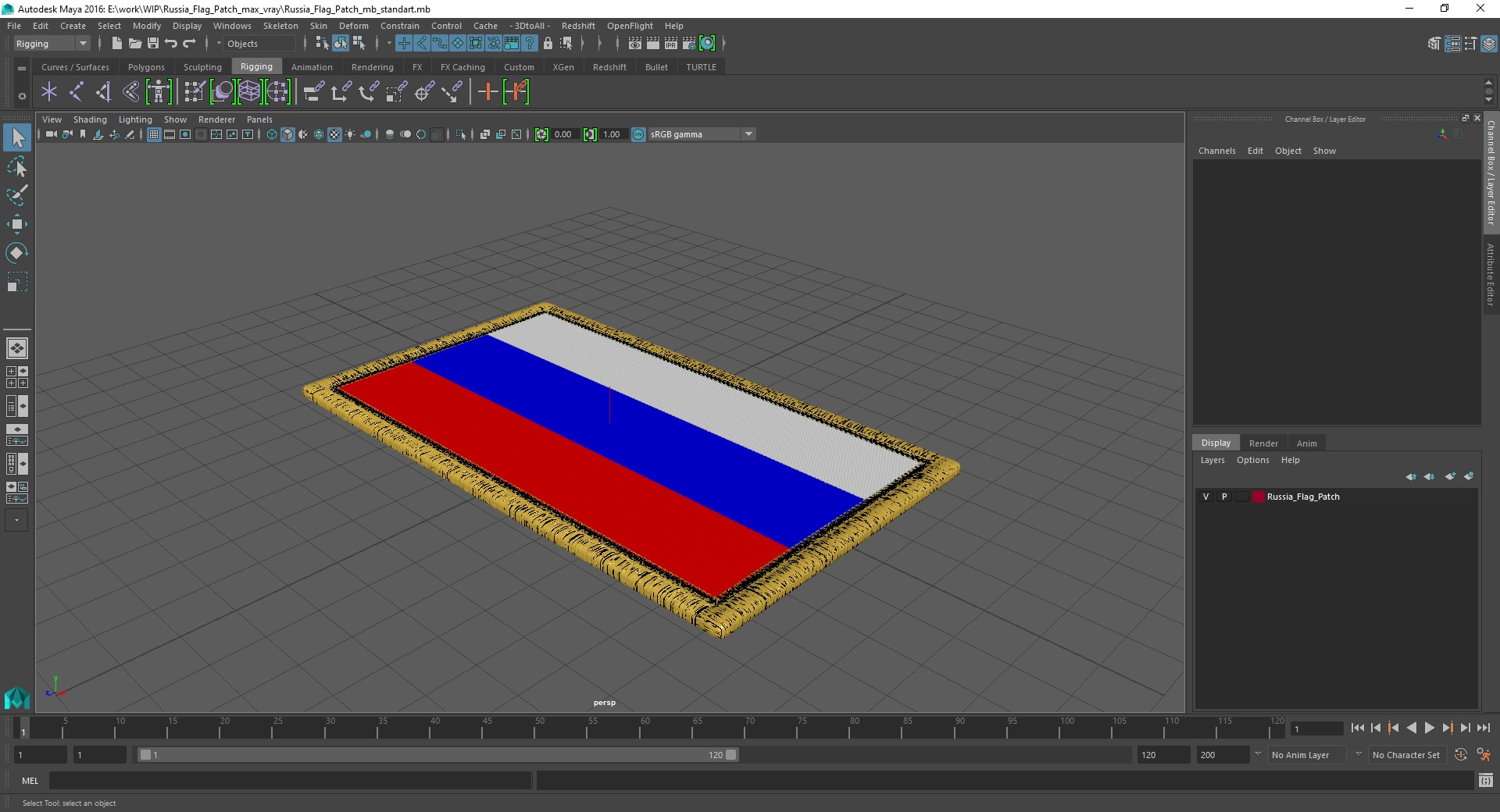Open the Script Editor icon
Viewport: 1500px width, 812px height.
pyautogui.click(x=1486, y=780)
